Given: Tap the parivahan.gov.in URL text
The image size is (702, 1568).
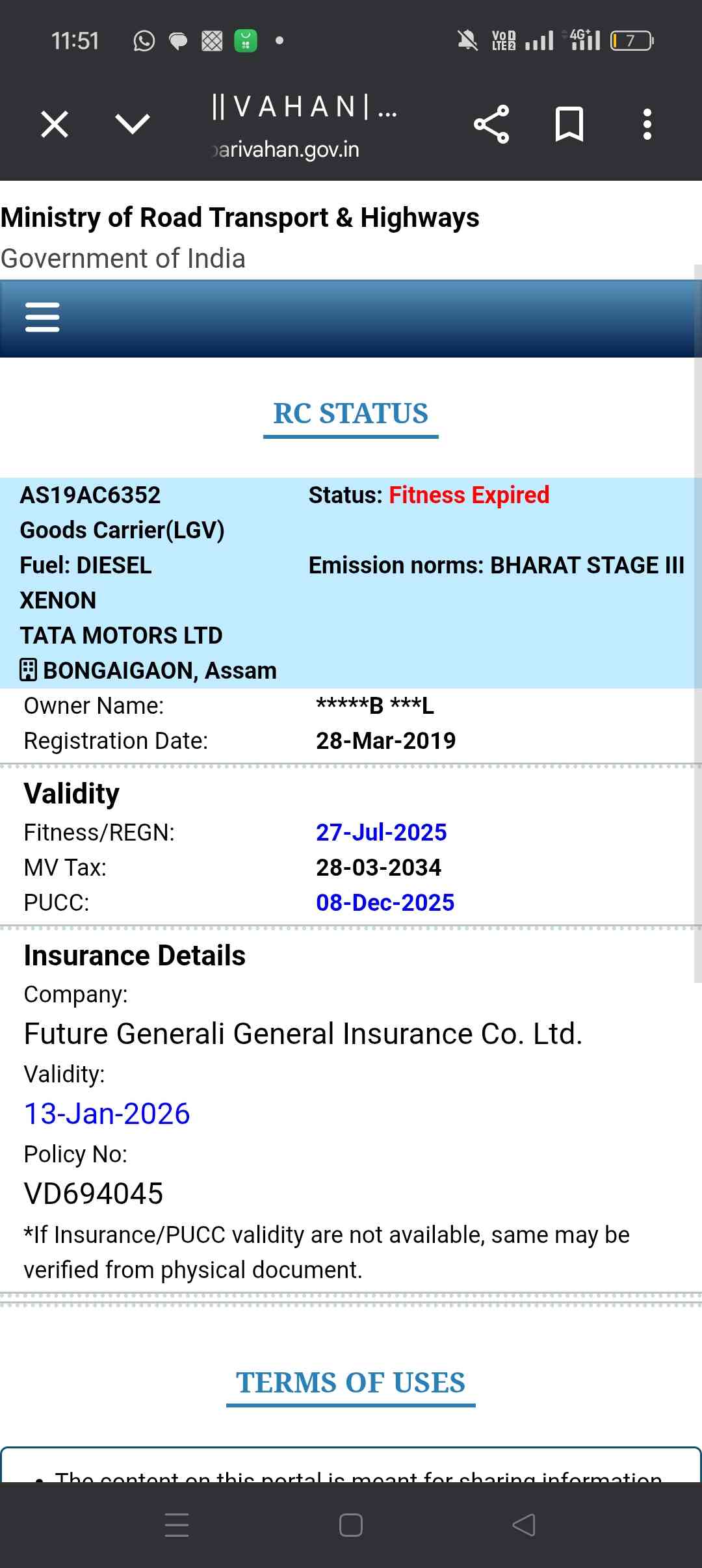Looking at the screenshot, I should 286,150.
